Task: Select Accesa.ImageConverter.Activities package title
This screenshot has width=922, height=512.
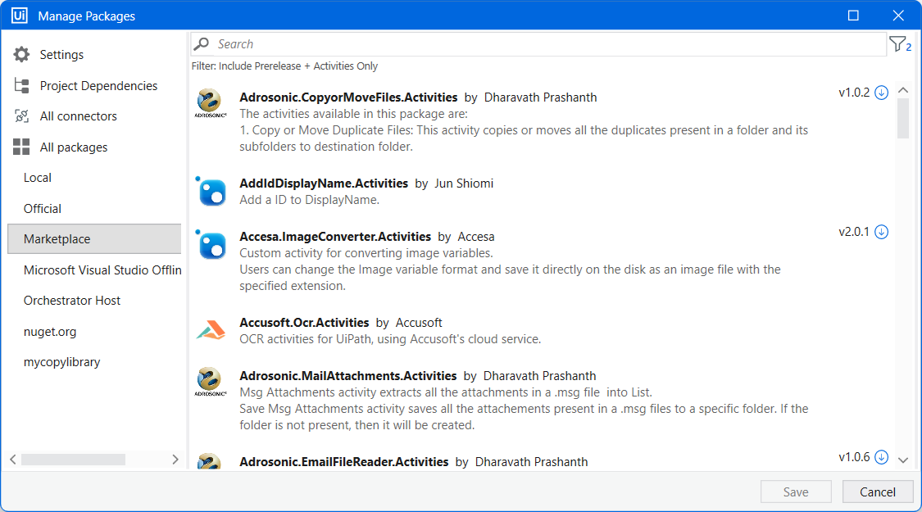Action: coord(335,236)
